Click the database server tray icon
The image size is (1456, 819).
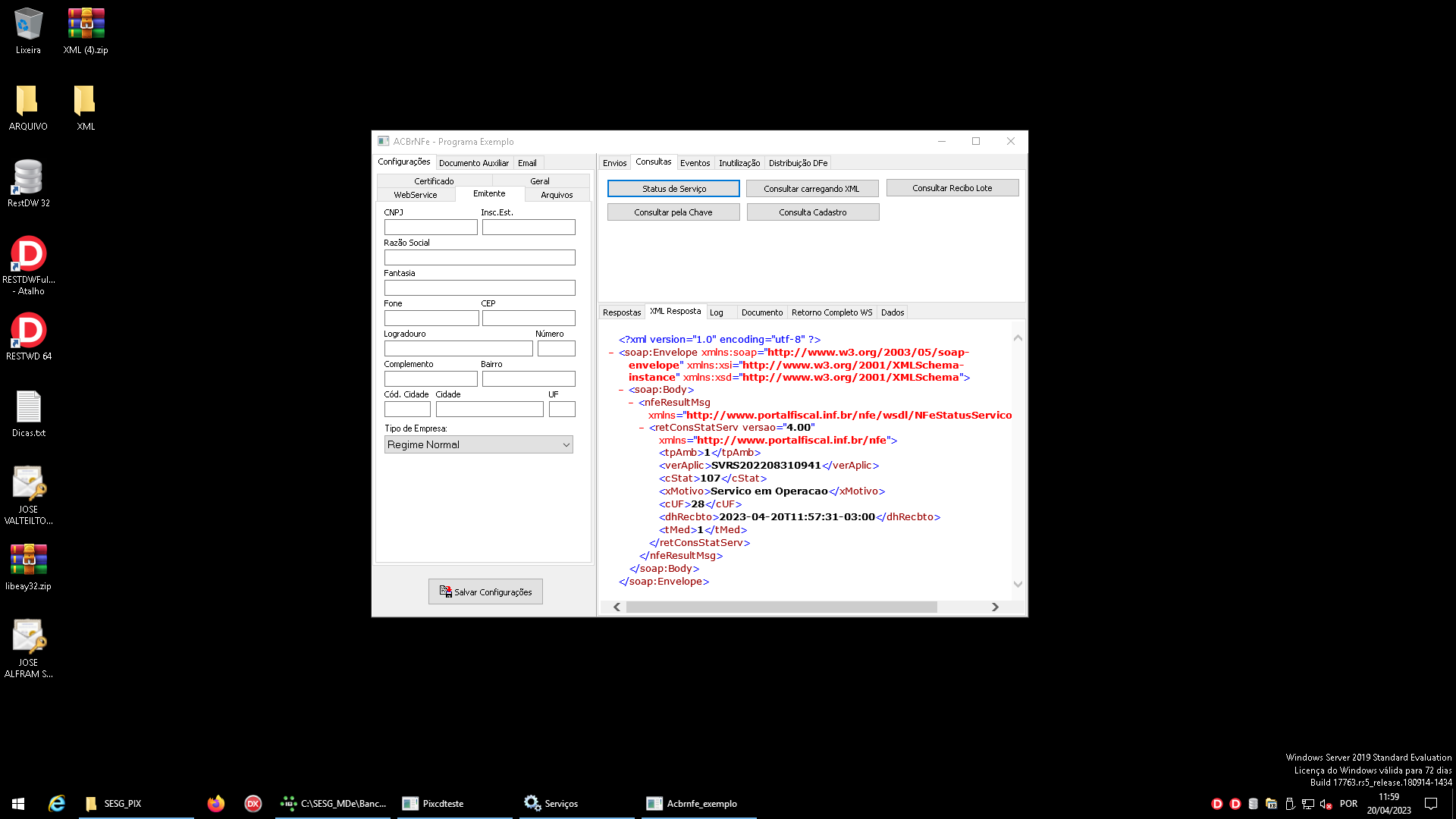click(x=1254, y=804)
